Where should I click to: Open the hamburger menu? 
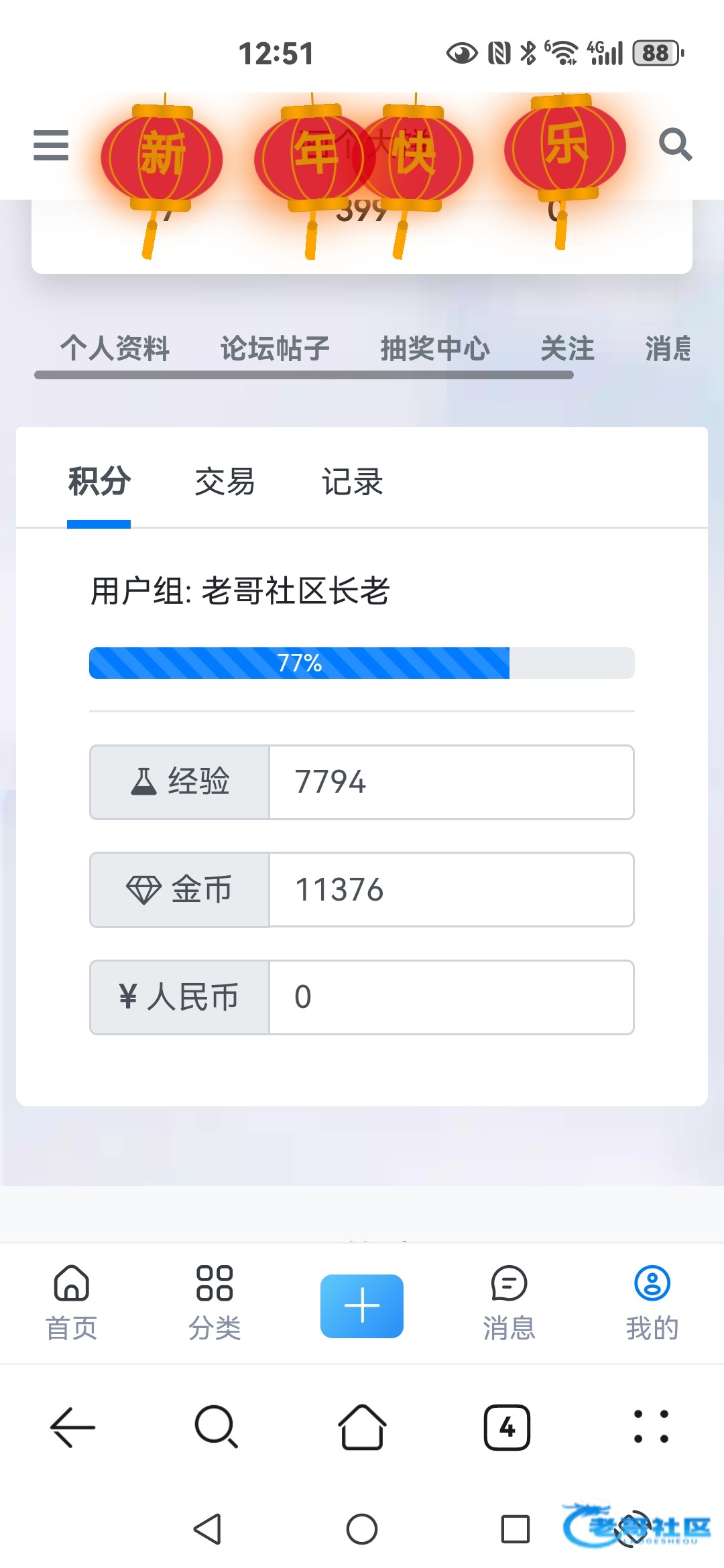(51, 145)
